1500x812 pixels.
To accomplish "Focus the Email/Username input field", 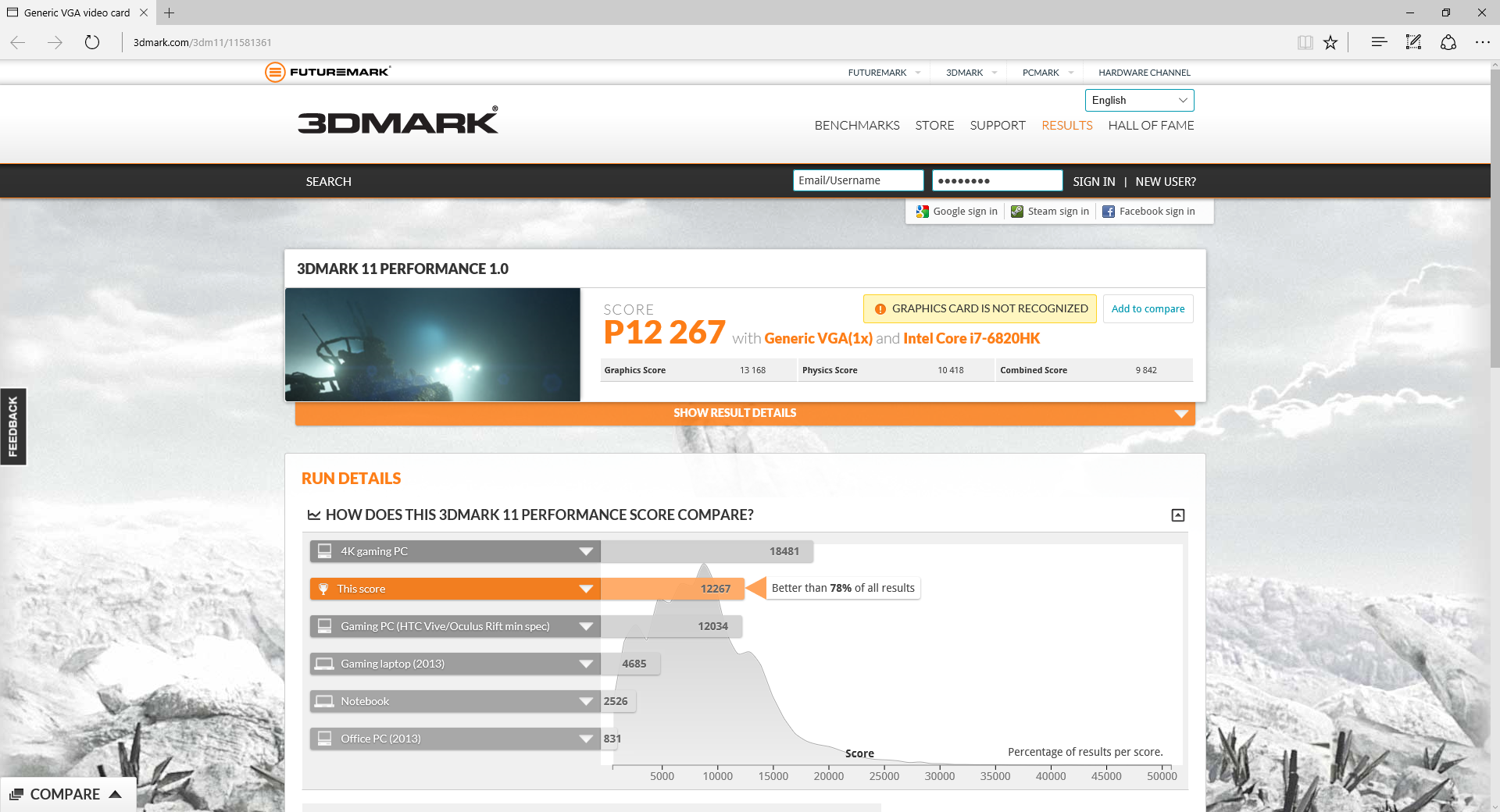I will click(x=858, y=180).
